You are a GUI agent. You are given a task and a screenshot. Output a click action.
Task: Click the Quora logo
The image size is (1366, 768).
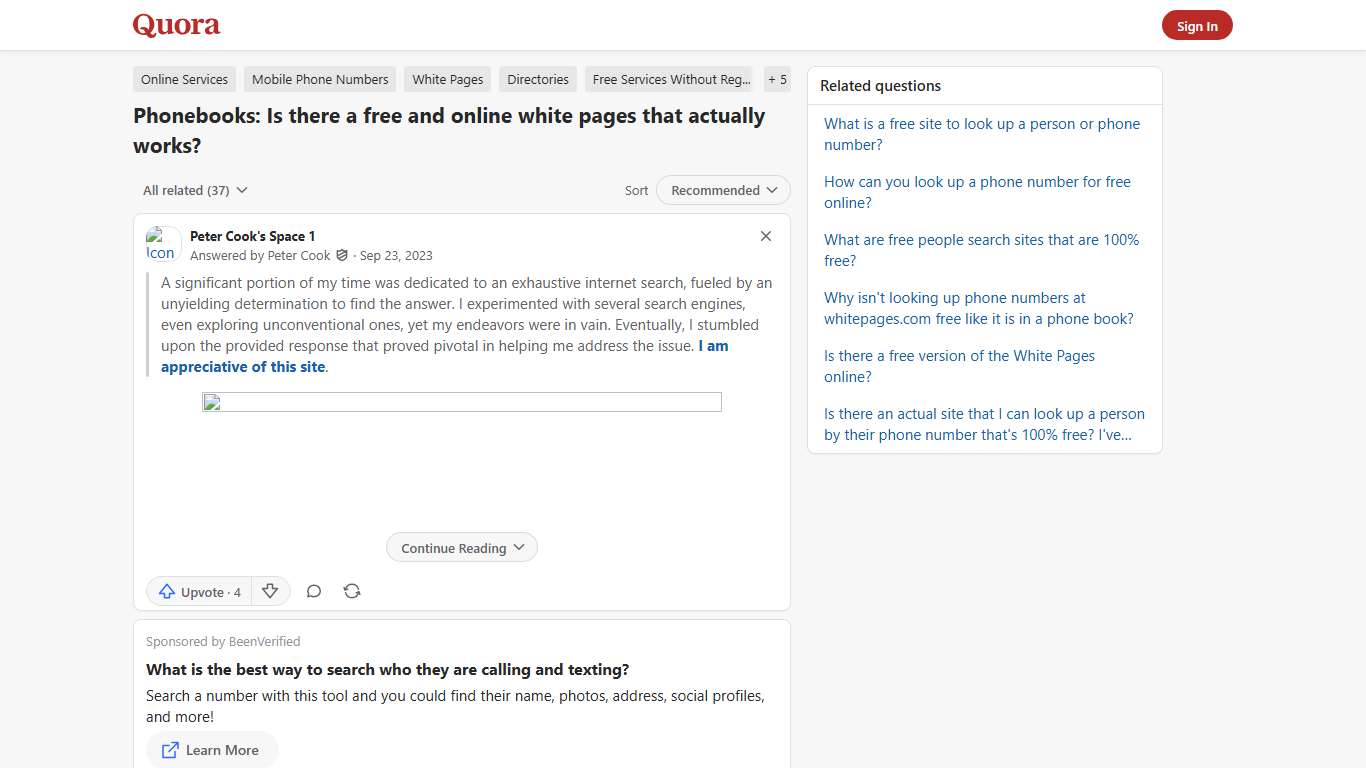click(x=176, y=25)
